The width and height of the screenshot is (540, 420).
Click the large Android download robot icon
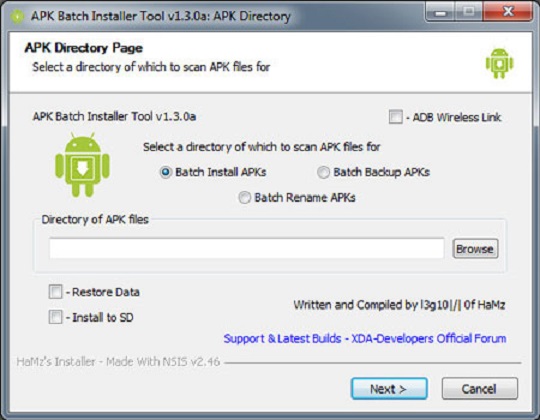pyautogui.click(x=82, y=165)
